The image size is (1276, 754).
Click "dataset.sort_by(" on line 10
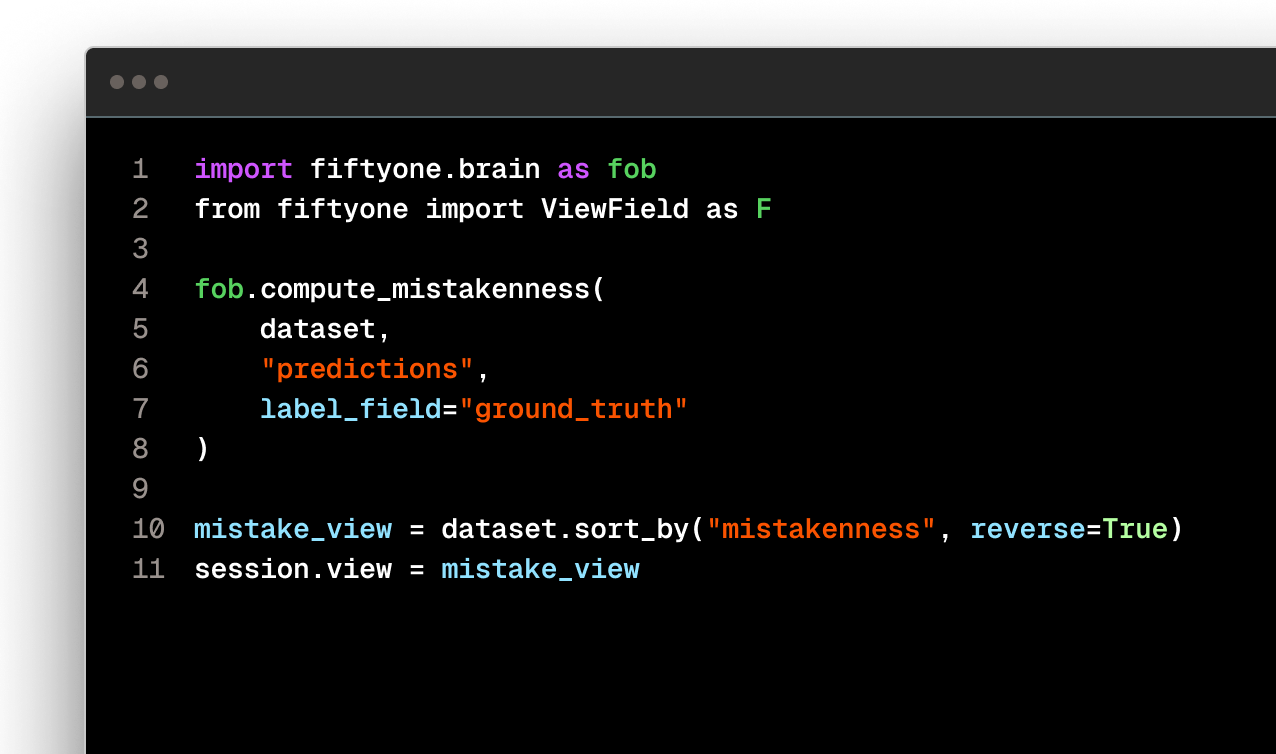click(x=573, y=530)
